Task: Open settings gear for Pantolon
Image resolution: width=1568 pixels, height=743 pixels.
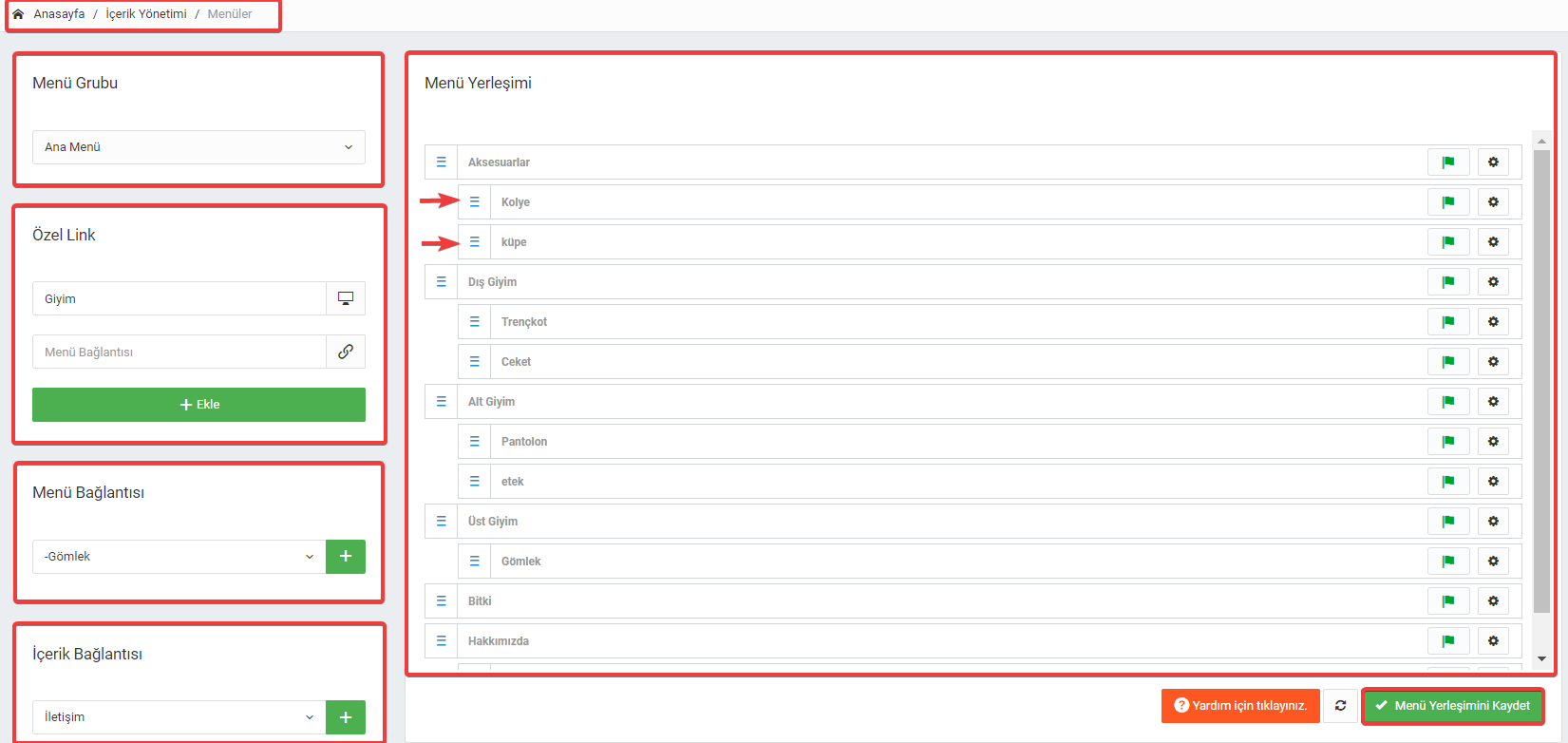Action: click(1493, 442)
